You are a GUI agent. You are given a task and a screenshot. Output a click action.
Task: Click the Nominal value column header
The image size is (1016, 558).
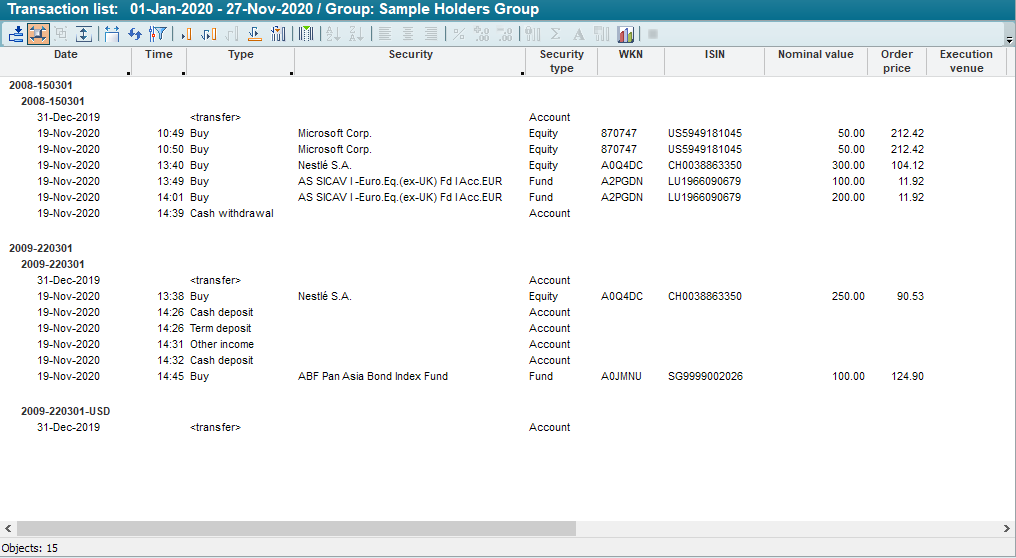[815, 55]
